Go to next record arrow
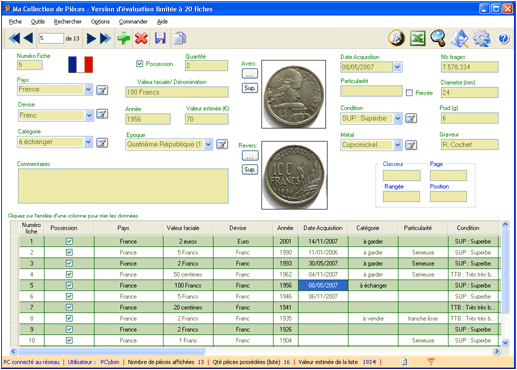Screen dimensions: 517x370 tap(91, 38)
